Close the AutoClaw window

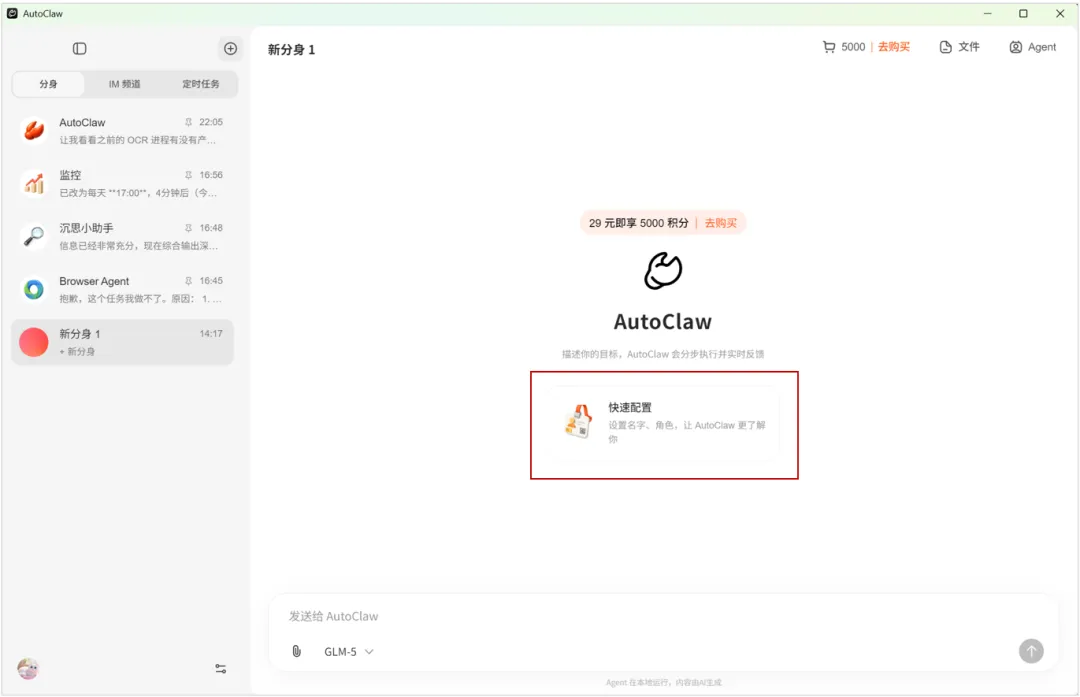point(1060,13)
